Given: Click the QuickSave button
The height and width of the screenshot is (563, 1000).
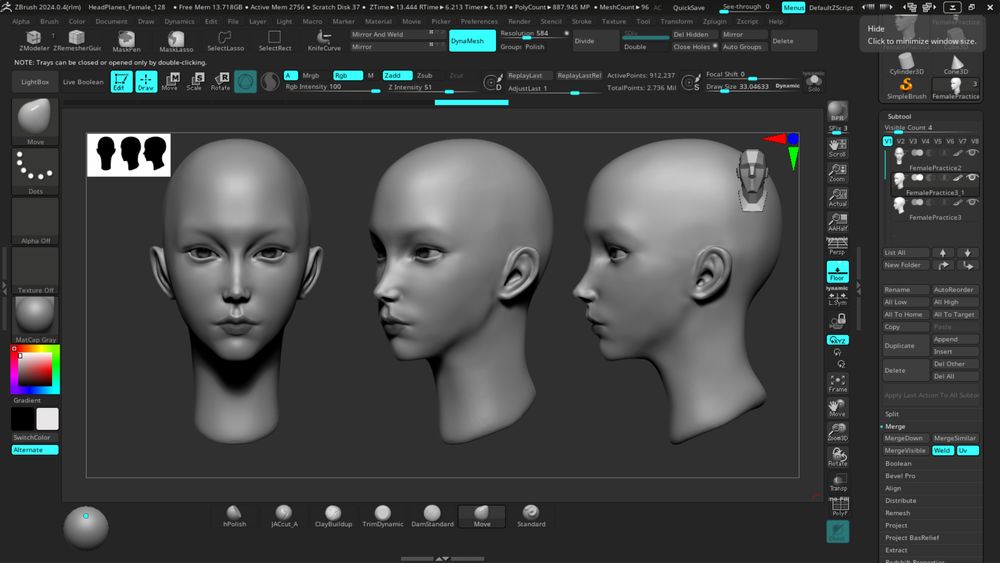Looking at the screenshot, I should (x=689, y=8).
